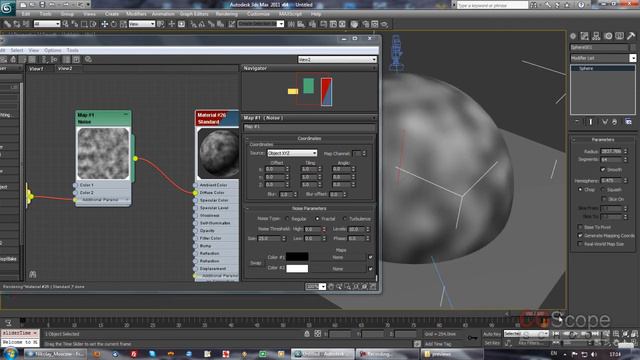640x360 pixels.
Task: Open the Customize menu
Action: tap(258, 14)
